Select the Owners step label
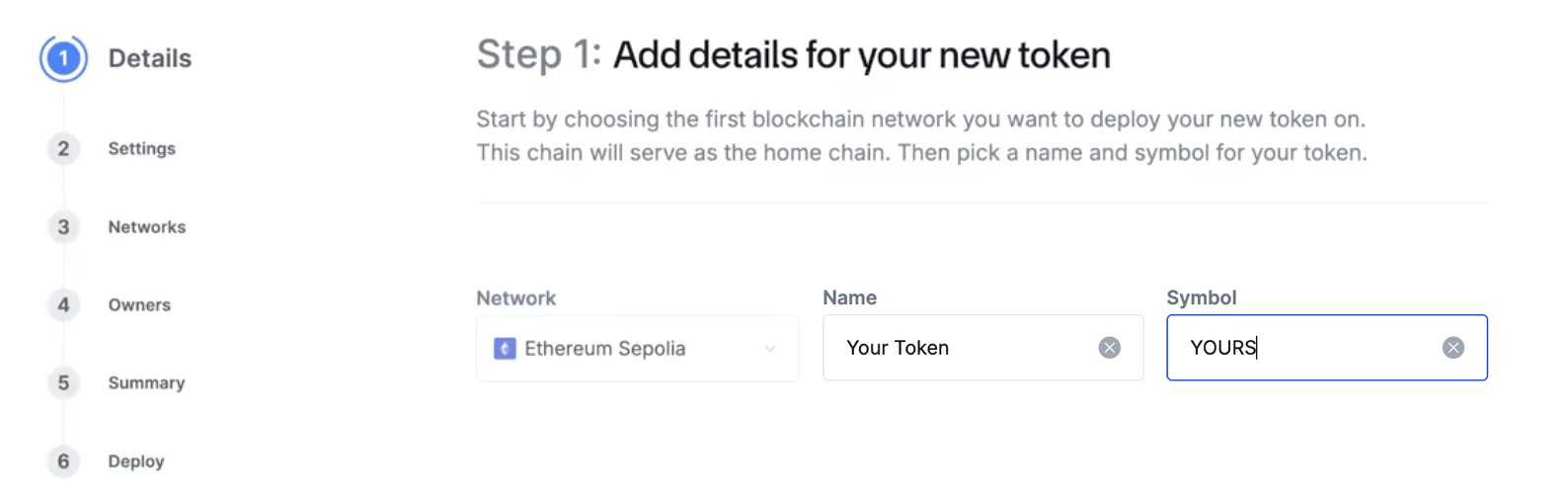 coord(139,304)
